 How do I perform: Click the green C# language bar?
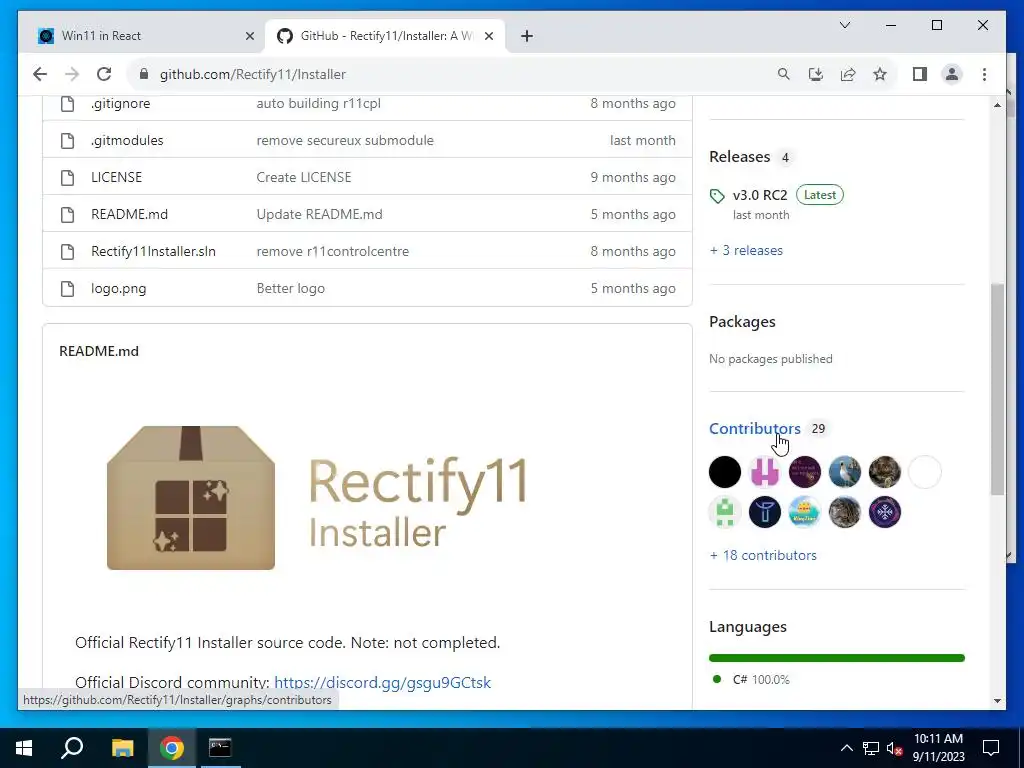[x=837, y=658]
